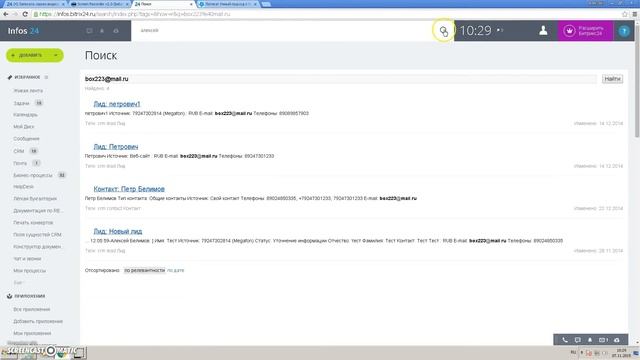Open result Лид: петрович1
640x360 pixels.
[x=117, y=104]
